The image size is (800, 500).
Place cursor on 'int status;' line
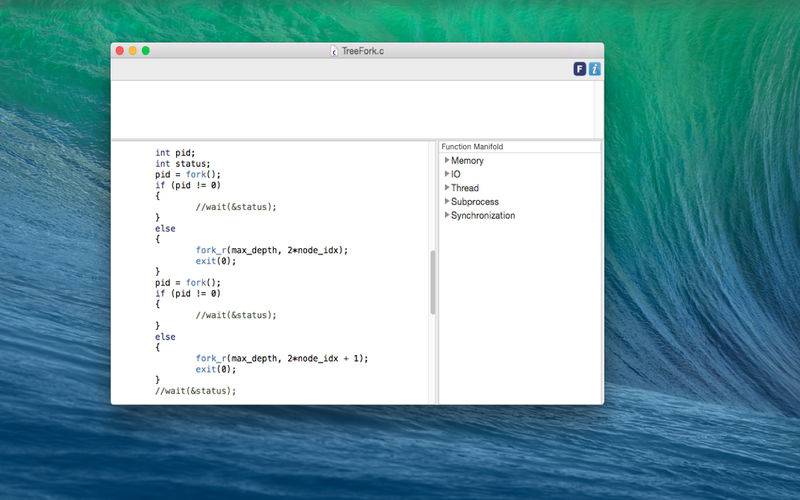tap(183, 163)
